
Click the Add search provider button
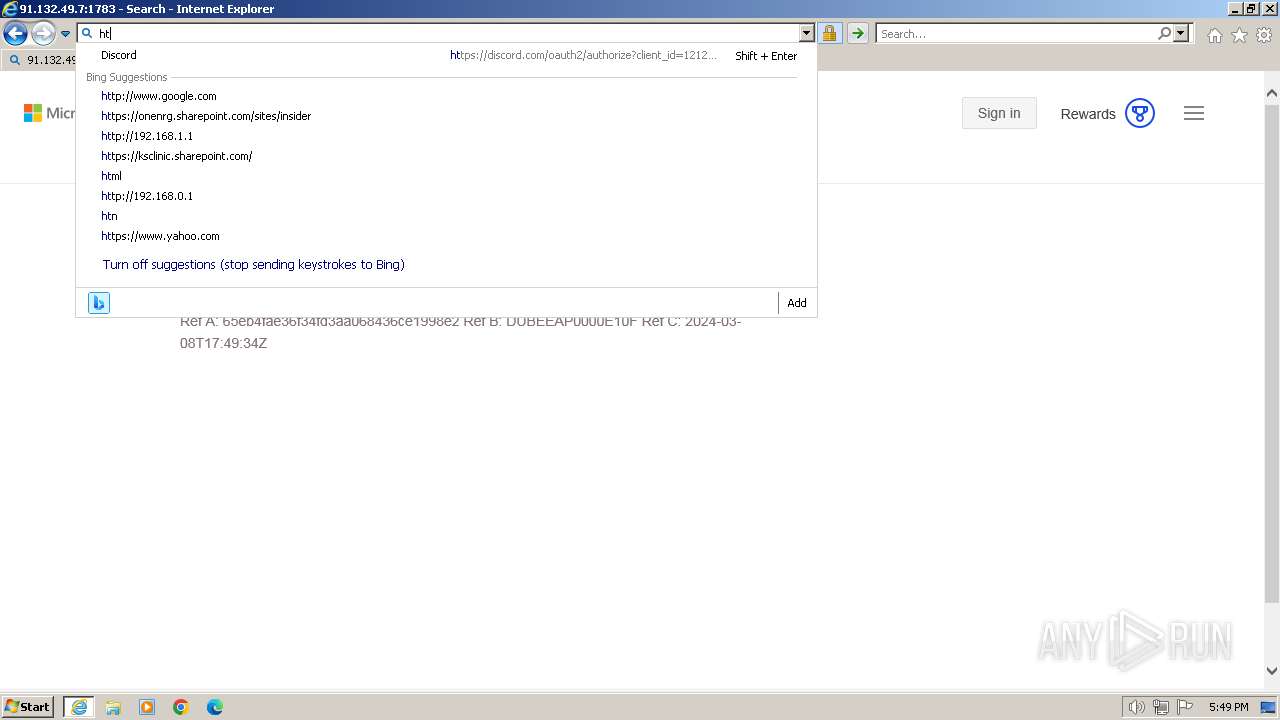tap(796, 303)
